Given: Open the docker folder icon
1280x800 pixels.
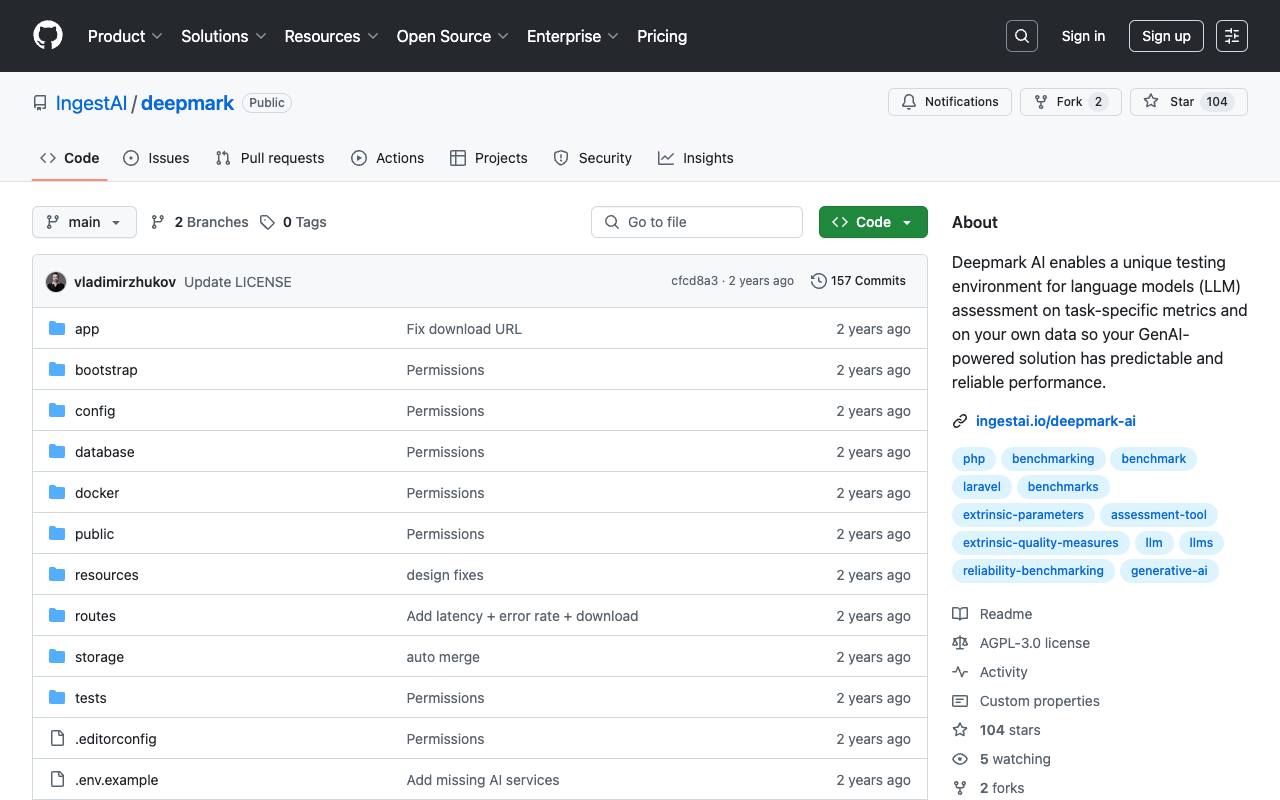Looking at the screenshot, I should click(x=57, y=493).
